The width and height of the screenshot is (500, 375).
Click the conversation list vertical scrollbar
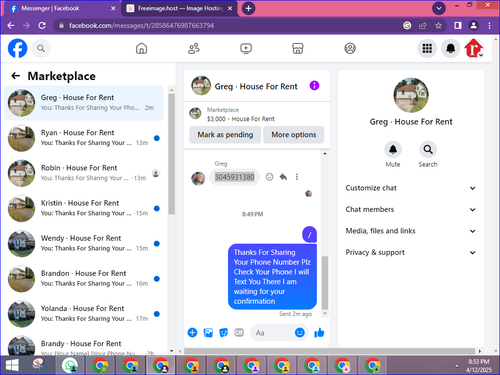(x=171, y=154)
